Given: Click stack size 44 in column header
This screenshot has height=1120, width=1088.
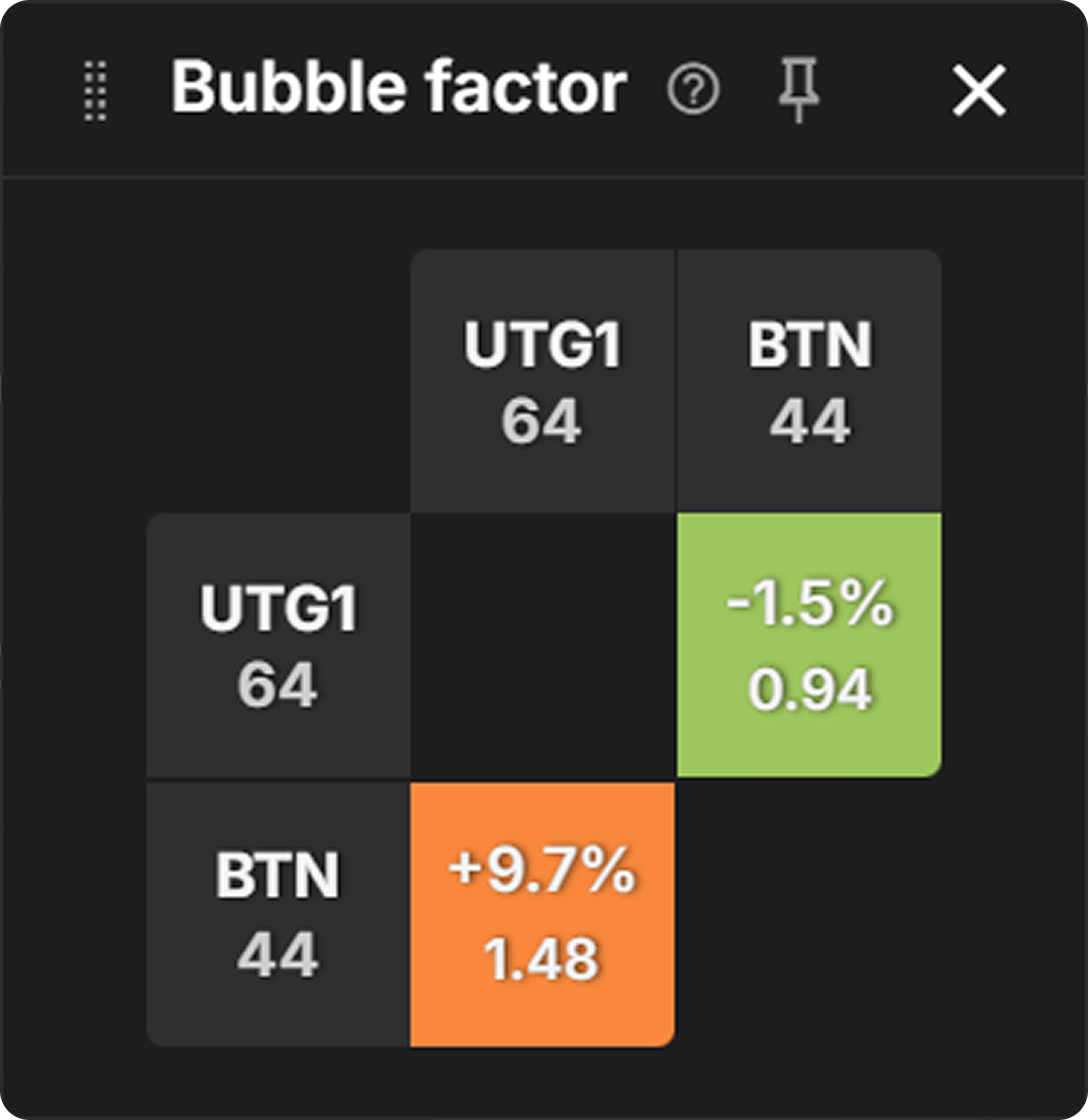Looking at the screenshot, I should (809, 421).
